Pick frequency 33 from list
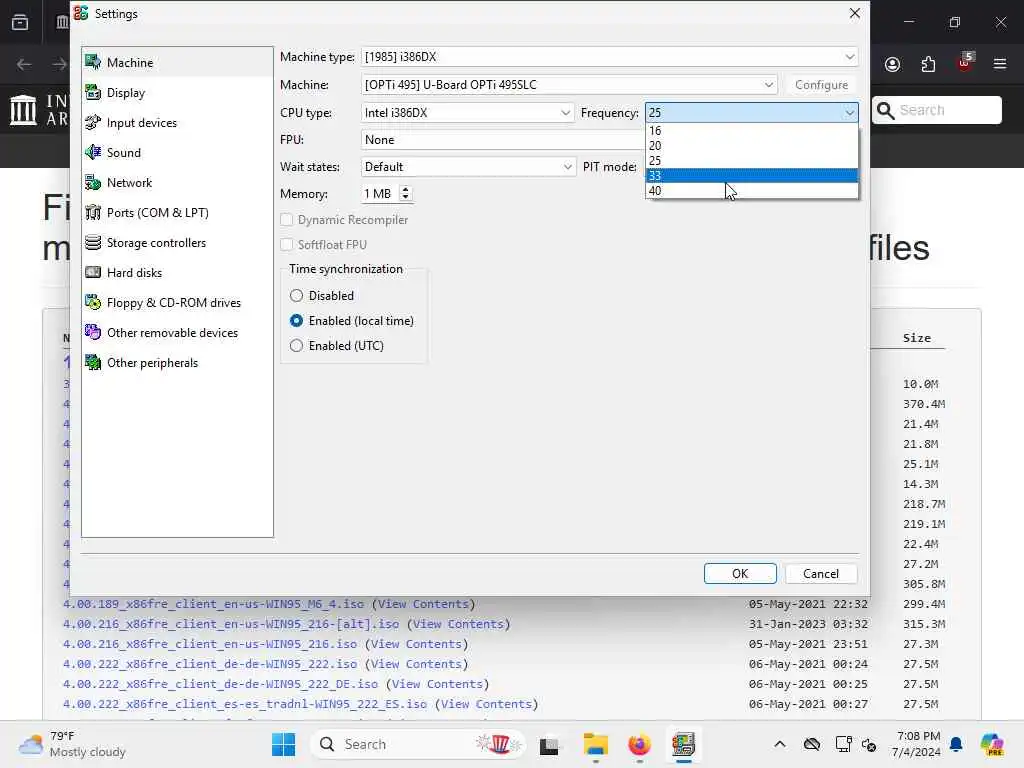Screen dimensions: 1024x768 click(751, 176)
